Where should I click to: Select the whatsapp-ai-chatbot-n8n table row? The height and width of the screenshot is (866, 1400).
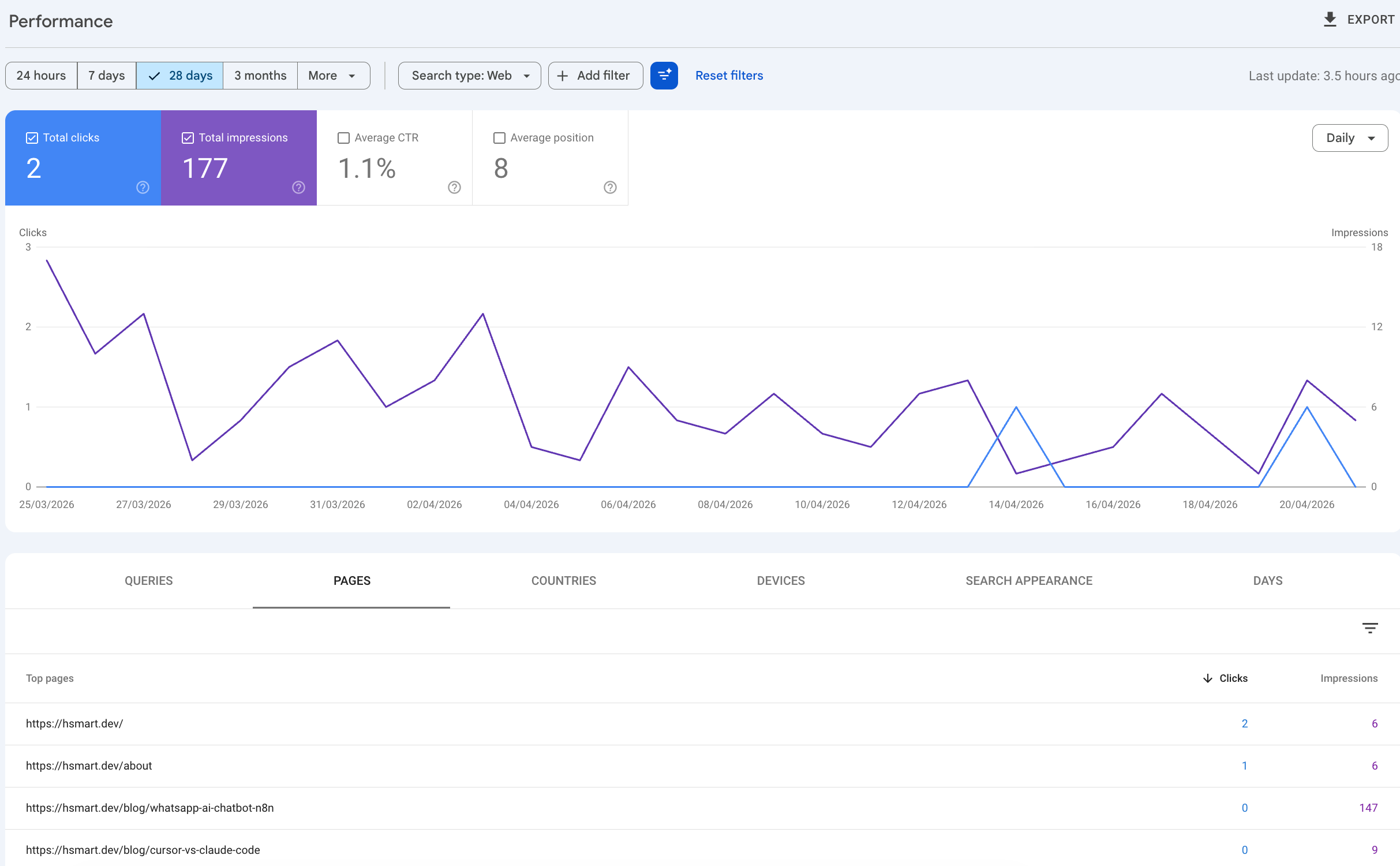[x=150, y=808]
